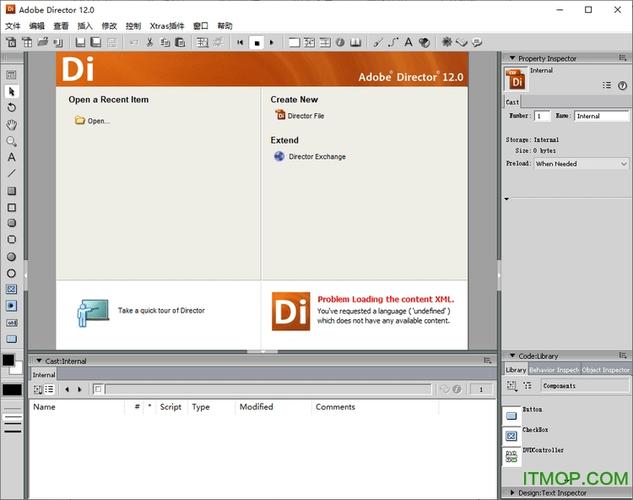The width and height of the screenshot is (633, 500).
Task: Open the Score window toolbar icon
Action: point(325,42)
